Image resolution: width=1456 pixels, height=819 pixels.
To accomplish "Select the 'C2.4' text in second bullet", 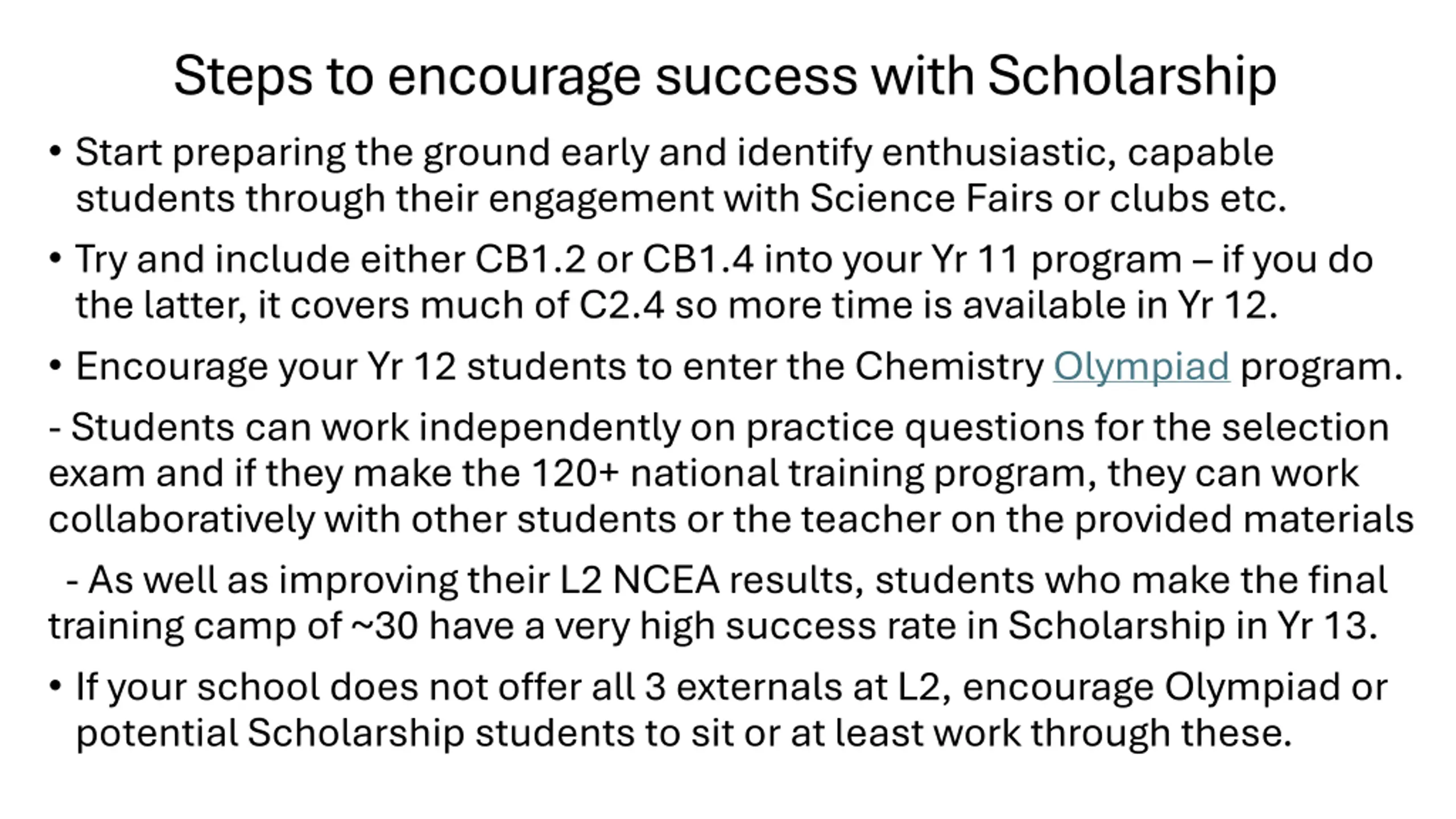I will 622,305.
